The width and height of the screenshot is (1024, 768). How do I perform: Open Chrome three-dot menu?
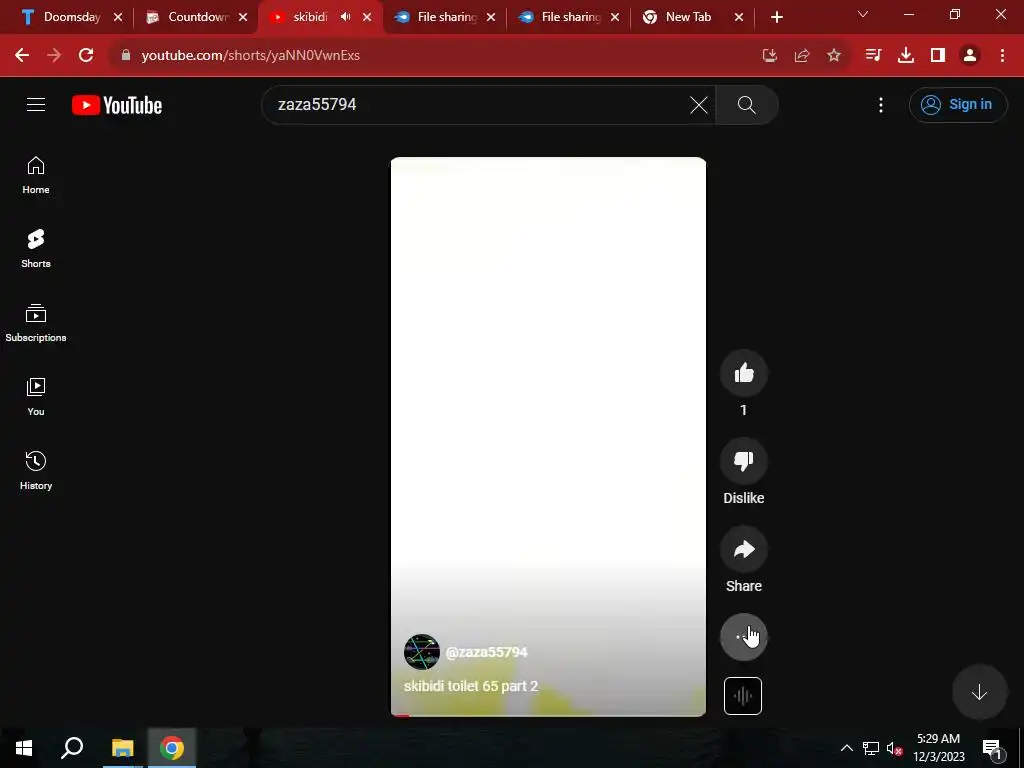1002,55
